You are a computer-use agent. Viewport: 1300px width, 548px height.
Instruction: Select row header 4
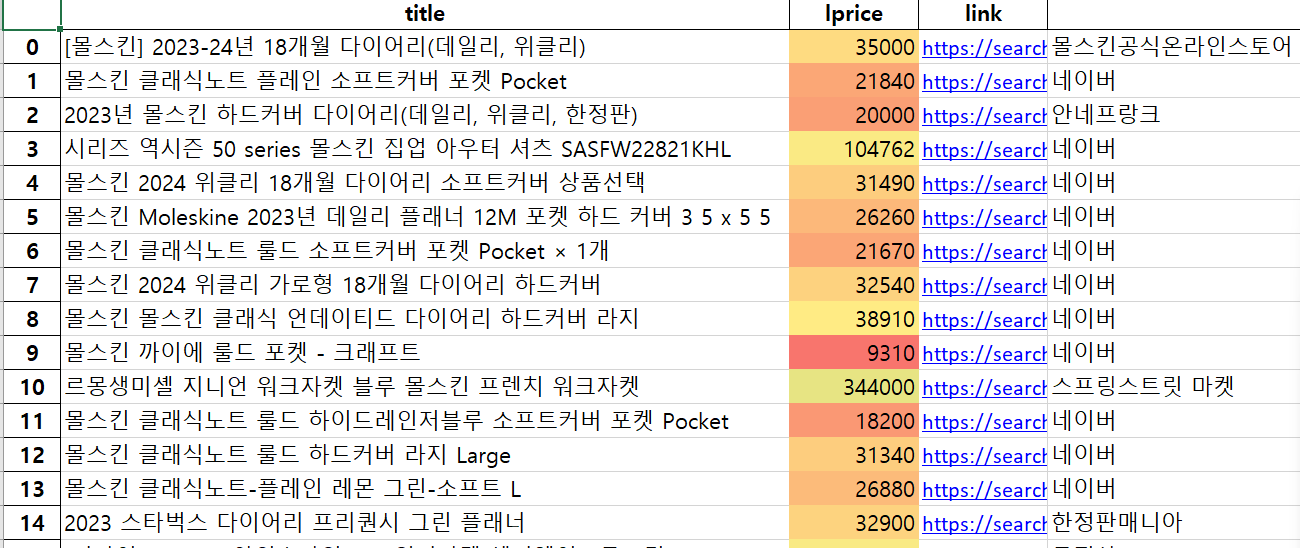31,183
